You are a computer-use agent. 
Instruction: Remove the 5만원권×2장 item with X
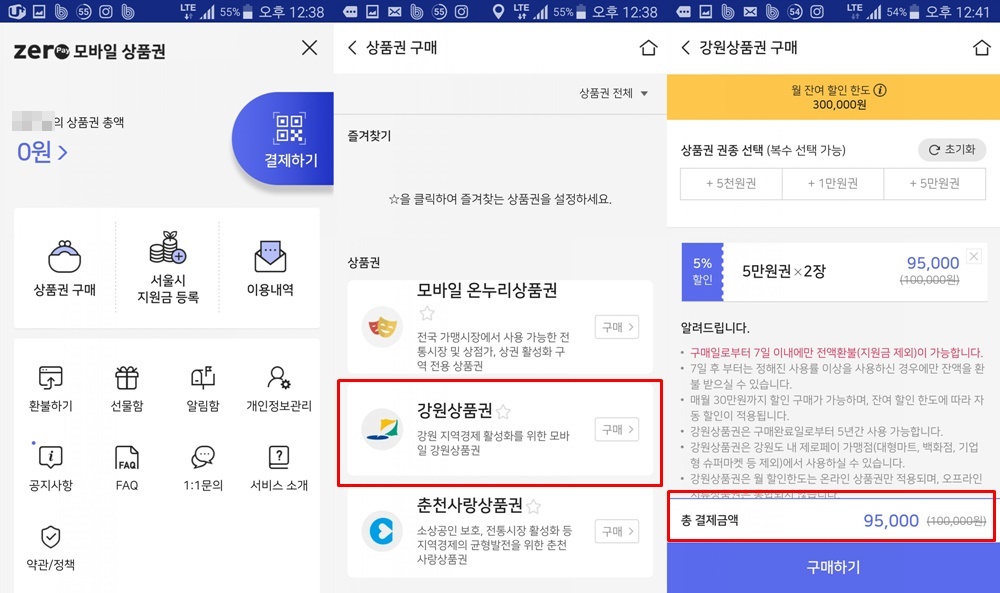point(974,256)
